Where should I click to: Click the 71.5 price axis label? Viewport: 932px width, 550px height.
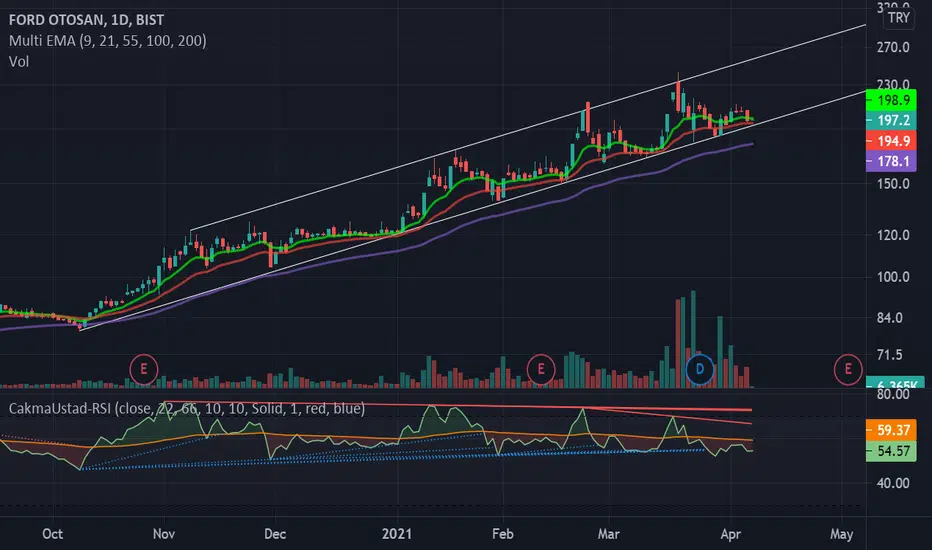click(x=890, y=355)
